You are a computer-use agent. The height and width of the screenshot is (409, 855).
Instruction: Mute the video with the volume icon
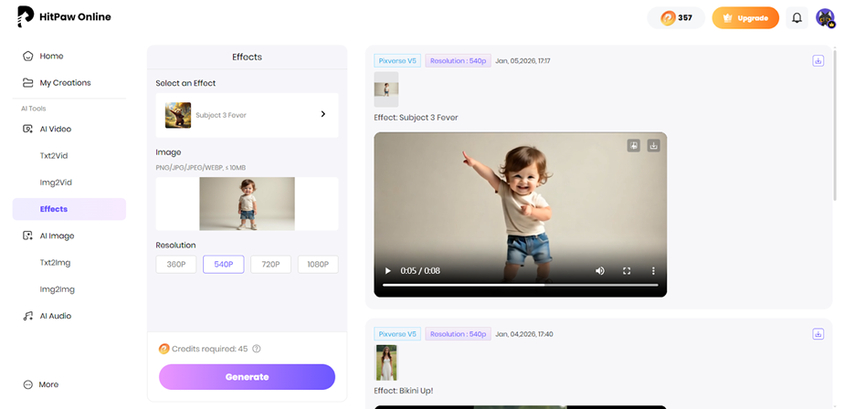pyautogui.click(x=600, y=271)
